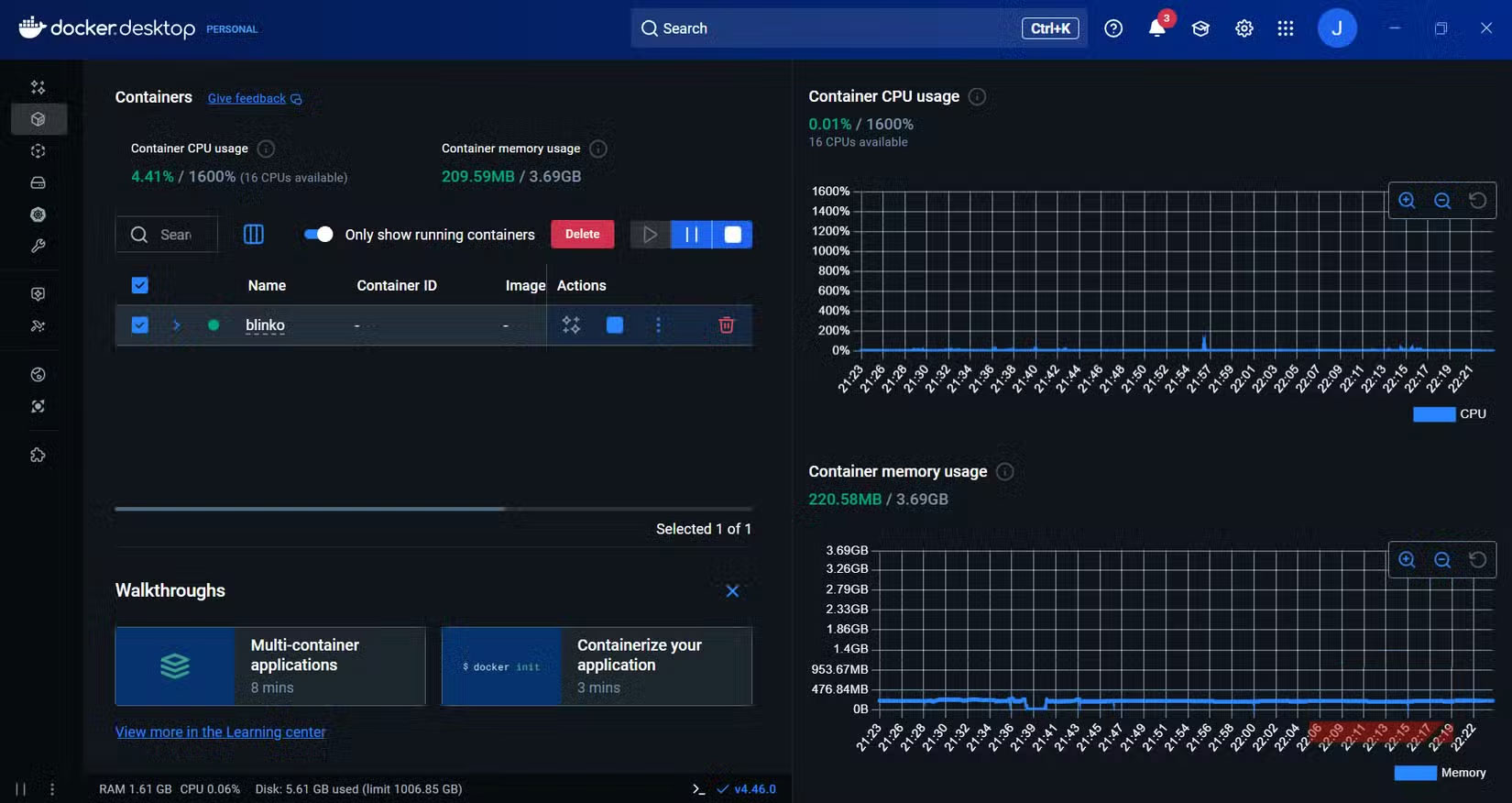This screenshot has width=1512, height=803.
Task: Open the column display options button
Action: point(254,235)
